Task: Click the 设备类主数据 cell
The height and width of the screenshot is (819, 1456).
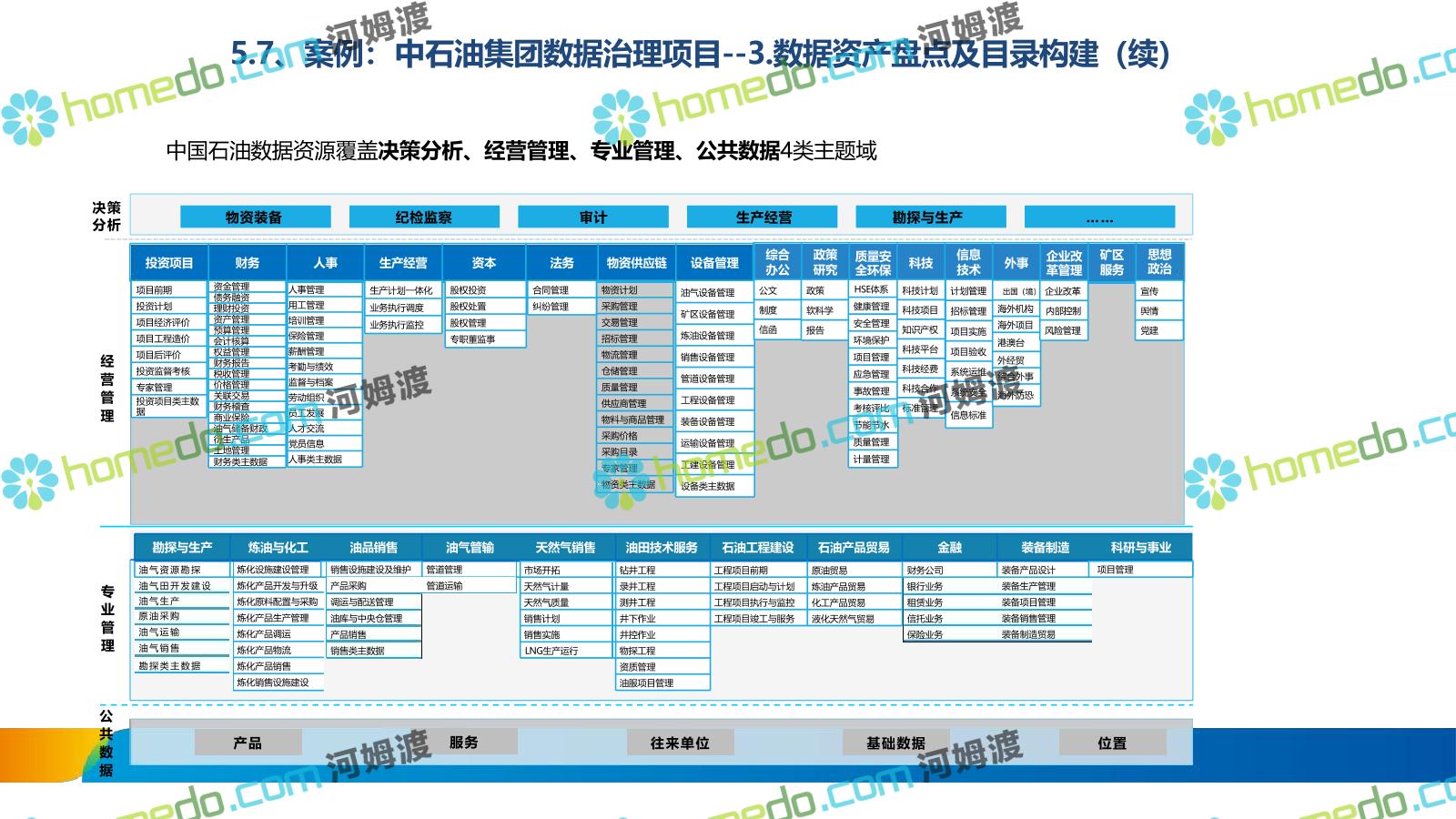Action: pos(715,486)
